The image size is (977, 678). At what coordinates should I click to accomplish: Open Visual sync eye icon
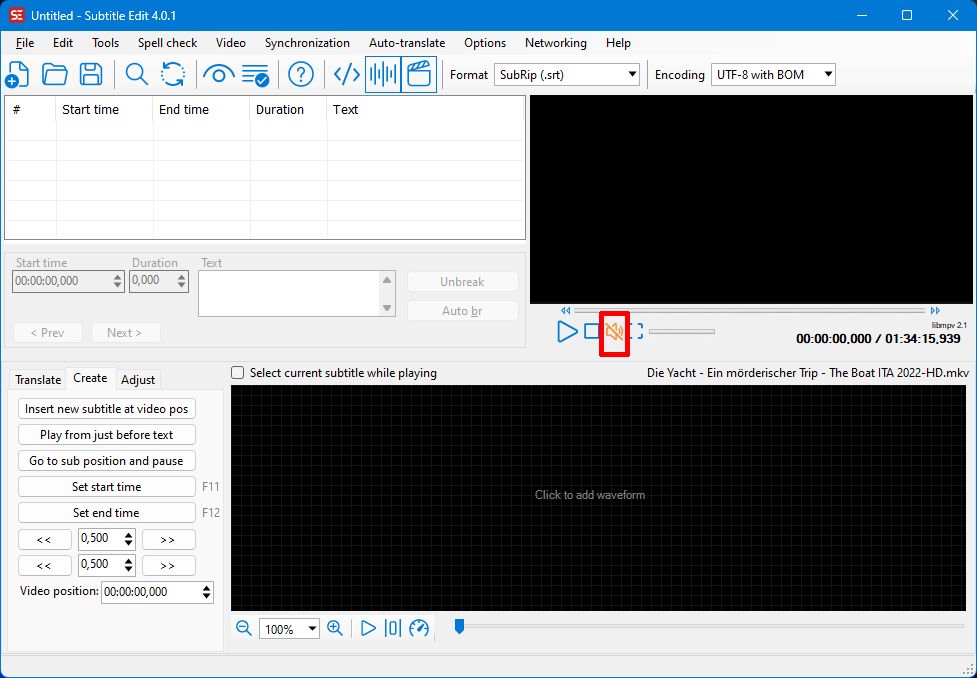(x=218, y=75)
